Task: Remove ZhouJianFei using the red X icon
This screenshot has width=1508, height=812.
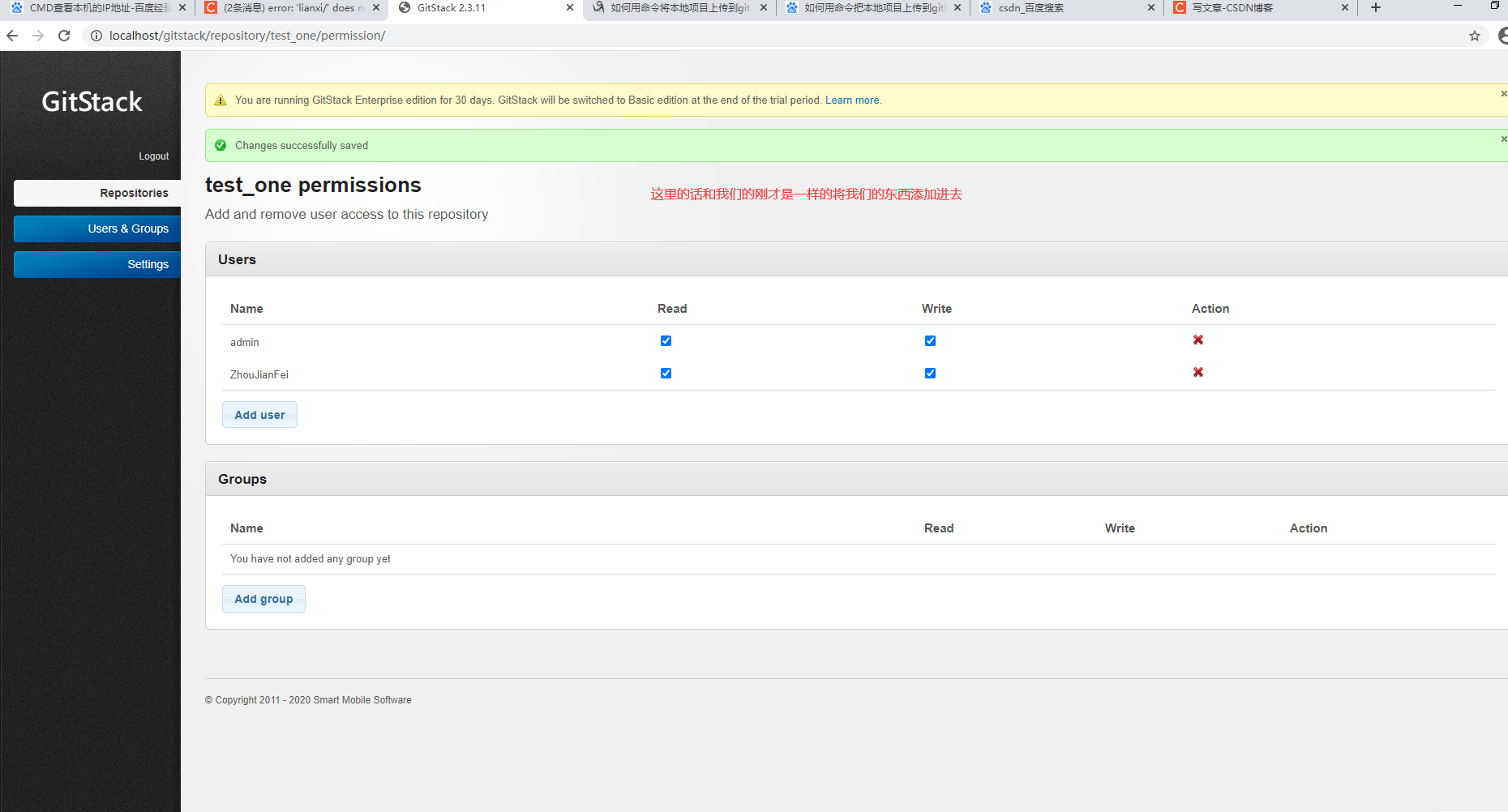Action: 1198,373
